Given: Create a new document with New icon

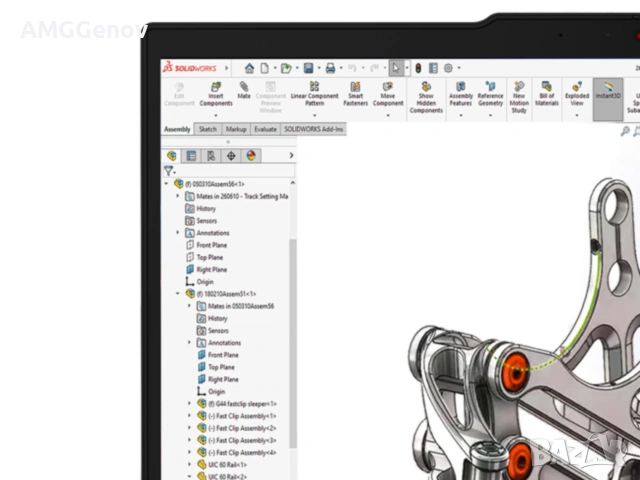Looking at the screenshot, I should (264, 68).
